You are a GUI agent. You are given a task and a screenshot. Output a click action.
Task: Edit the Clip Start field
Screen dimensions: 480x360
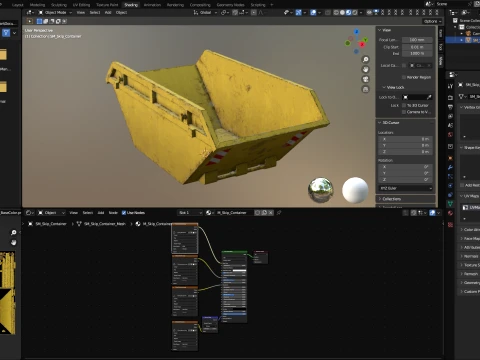(417, 47)
